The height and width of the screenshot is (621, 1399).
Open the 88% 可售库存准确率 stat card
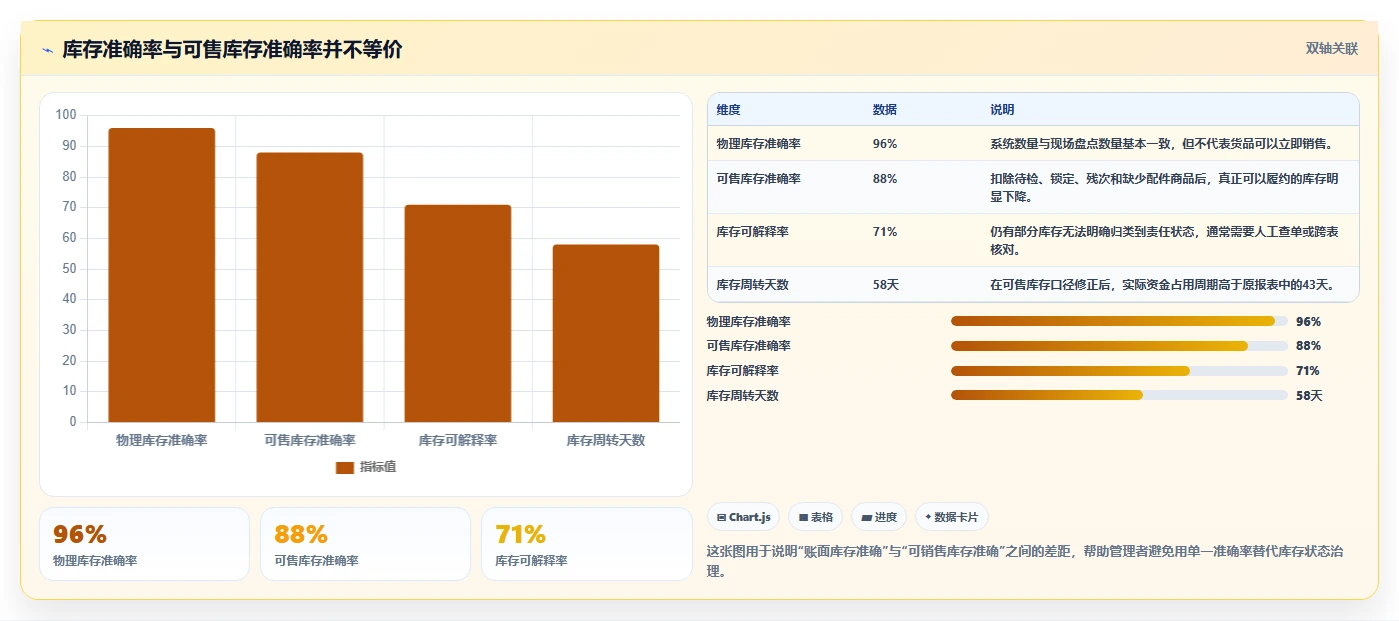pyautogui.click(x=365, y=544)
